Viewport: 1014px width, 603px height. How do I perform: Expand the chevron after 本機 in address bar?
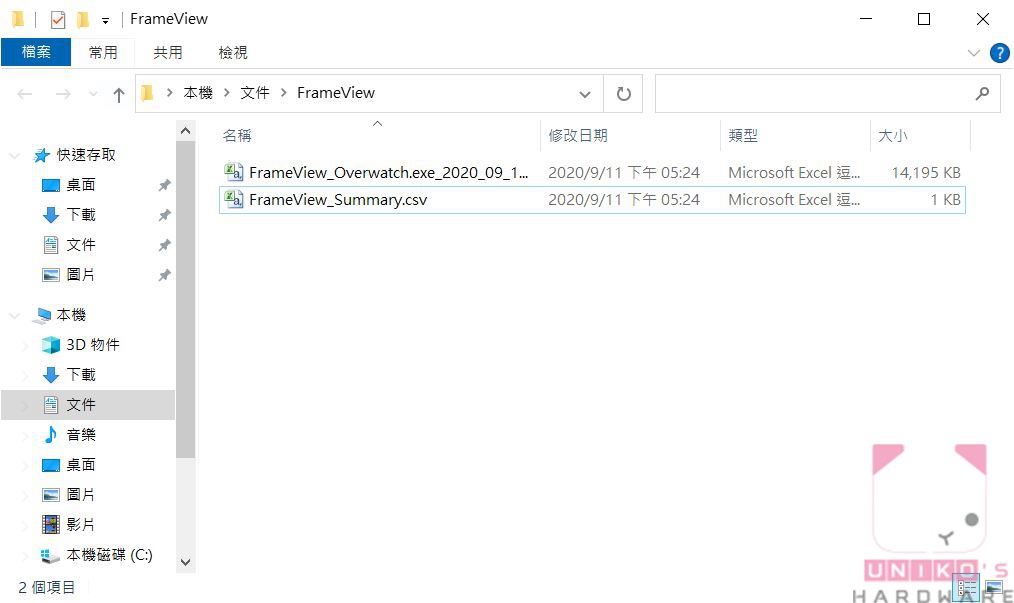pyautogui.click(x=227, y=93)
